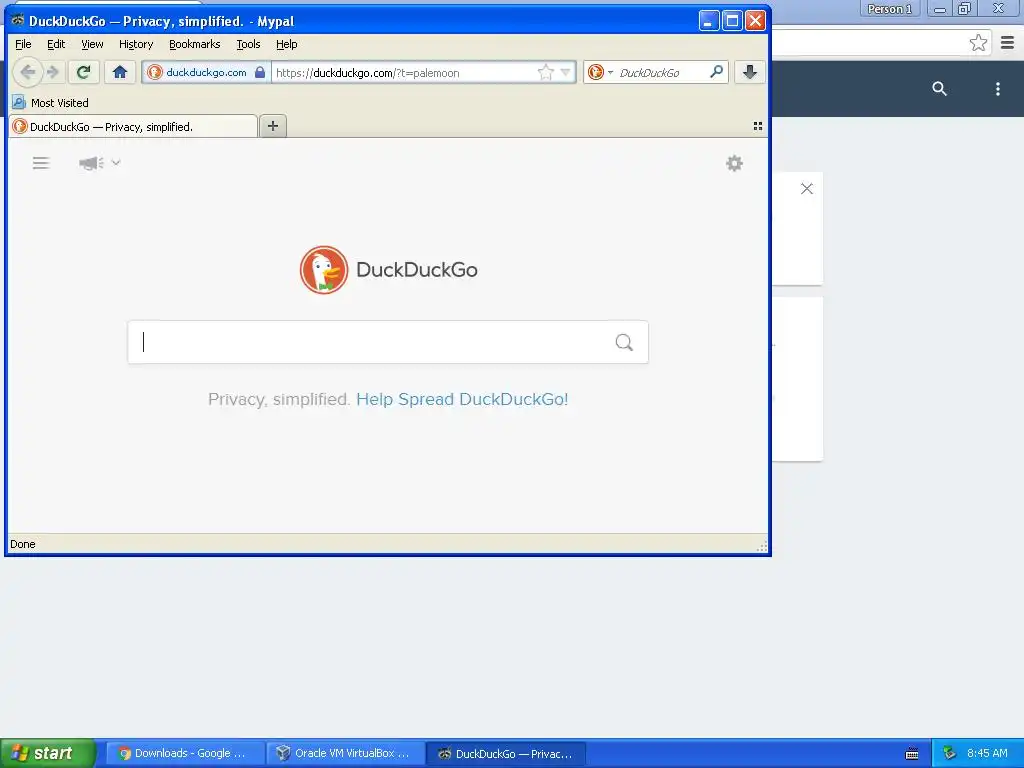Open the DuckDuckGo hamburger side menu
Screen dimensions: 1024x768
41,163
